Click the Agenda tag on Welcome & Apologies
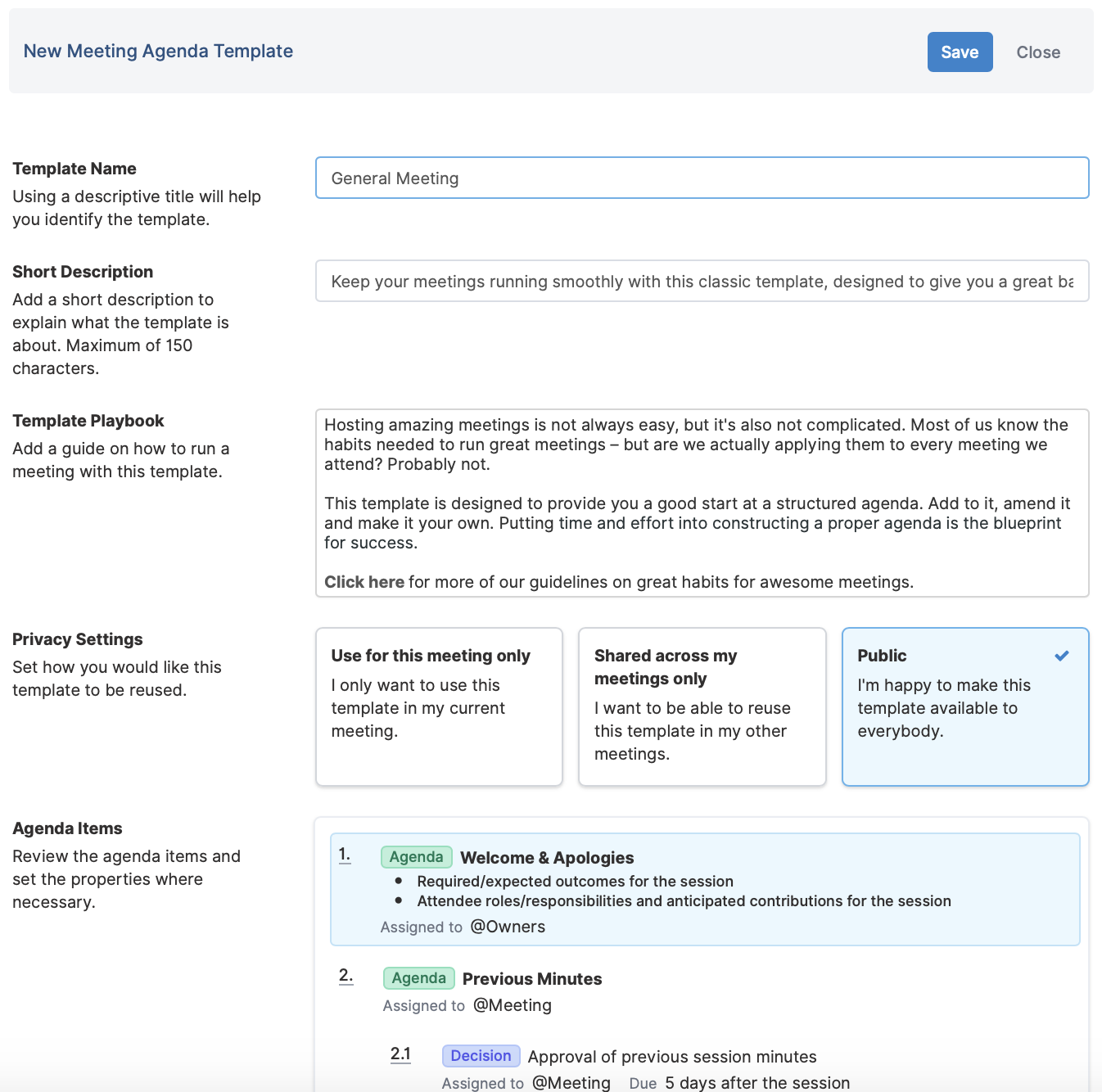The height and width of the screenshot is (1092, 1102). (x=417, y=857)
